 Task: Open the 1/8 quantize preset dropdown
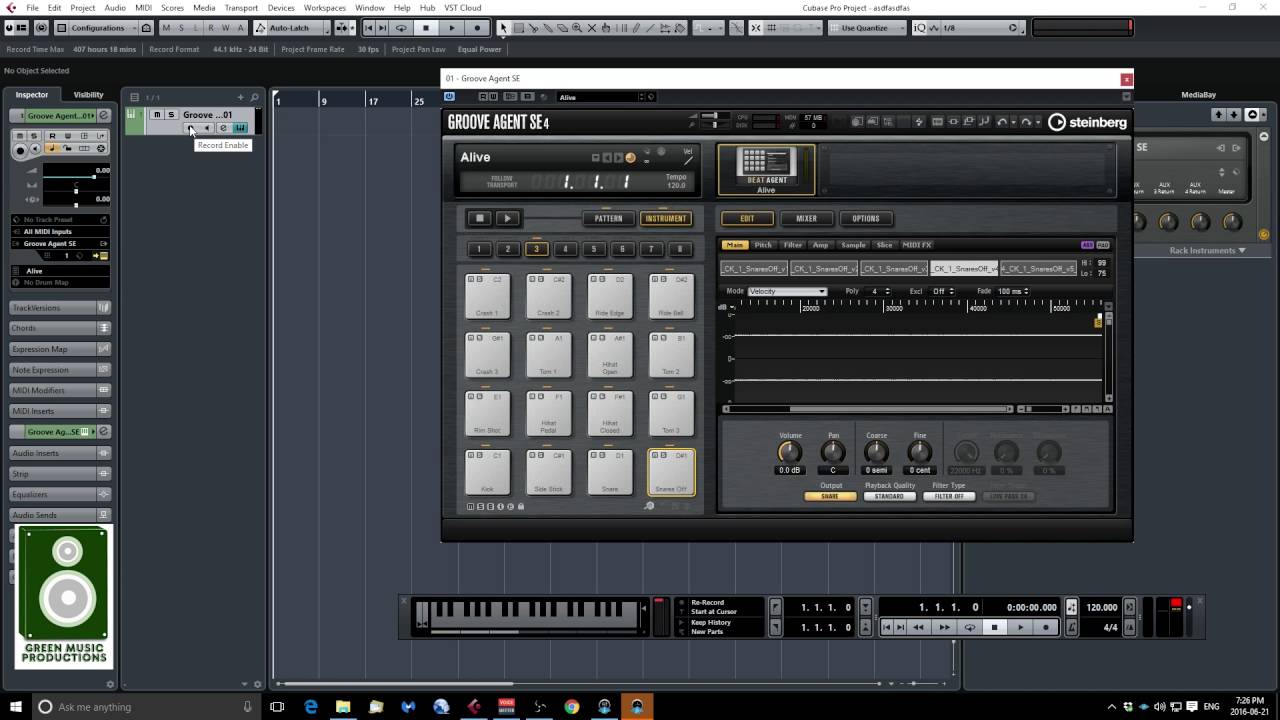tap(976, 28)
